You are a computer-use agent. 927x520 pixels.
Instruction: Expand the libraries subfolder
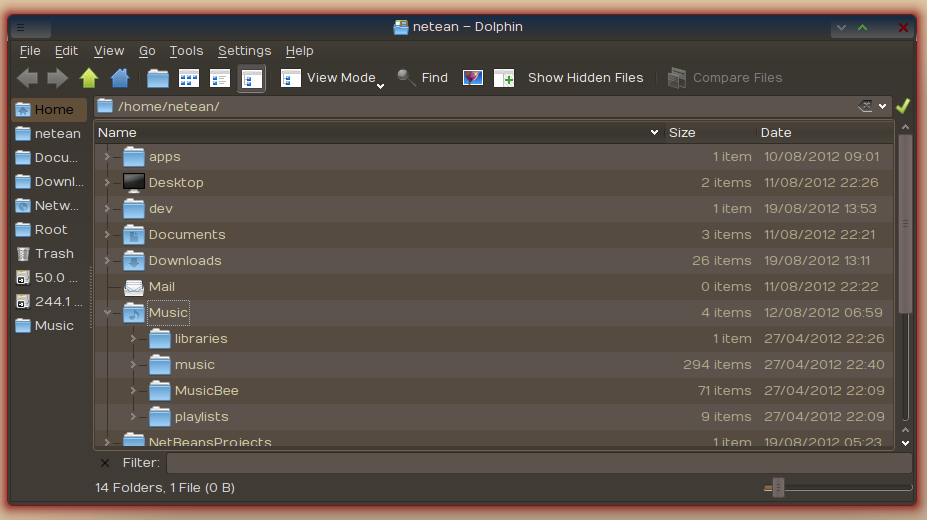(x=133, y=339)
